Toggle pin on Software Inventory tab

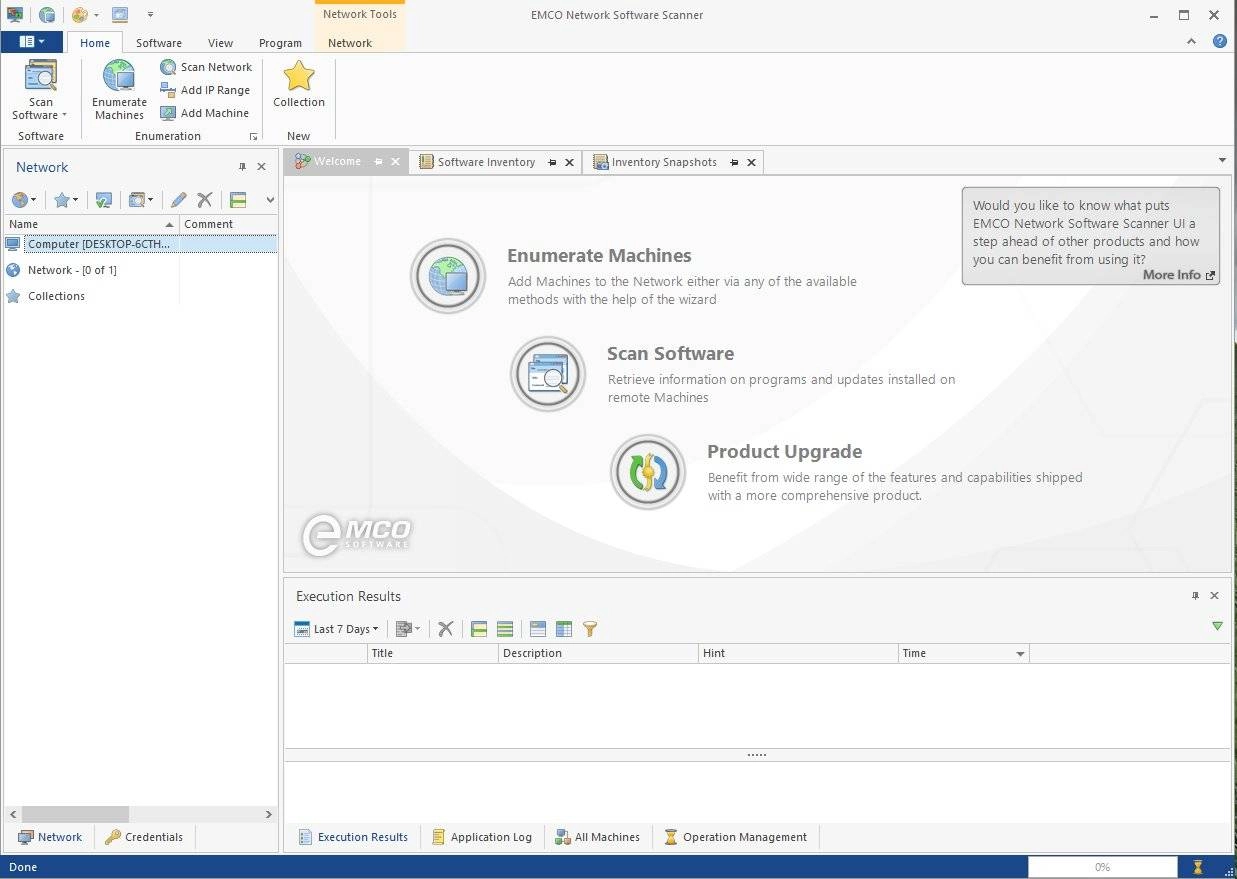coord(552,162)
